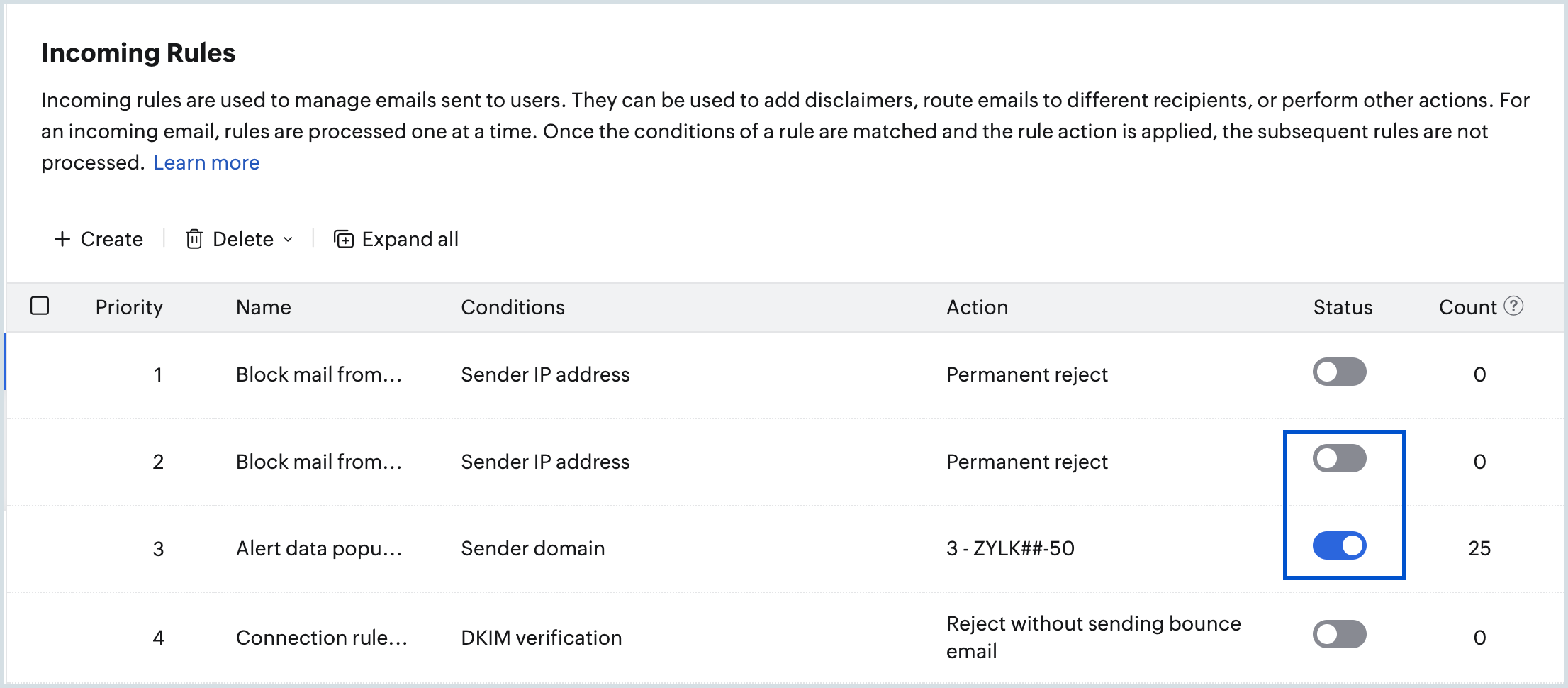Open the Alert data popu... rule name
Image resolution: width=1568 pixels, height=688 pixels.
(x=319, y=548)
